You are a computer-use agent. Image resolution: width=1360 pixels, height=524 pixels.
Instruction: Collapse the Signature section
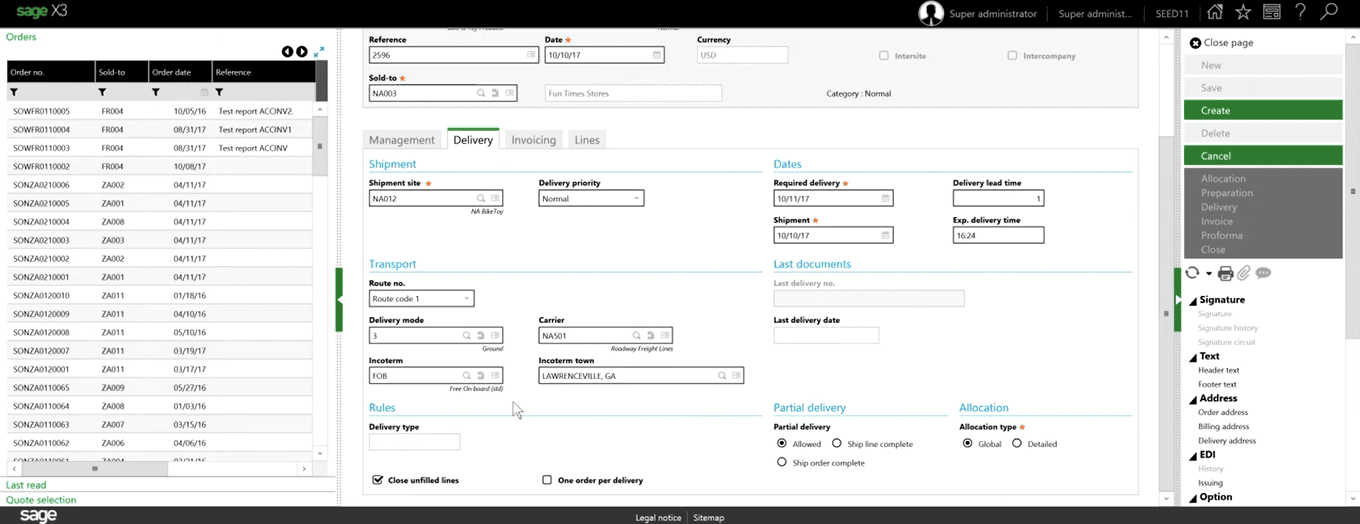[x=1193, y=300]
